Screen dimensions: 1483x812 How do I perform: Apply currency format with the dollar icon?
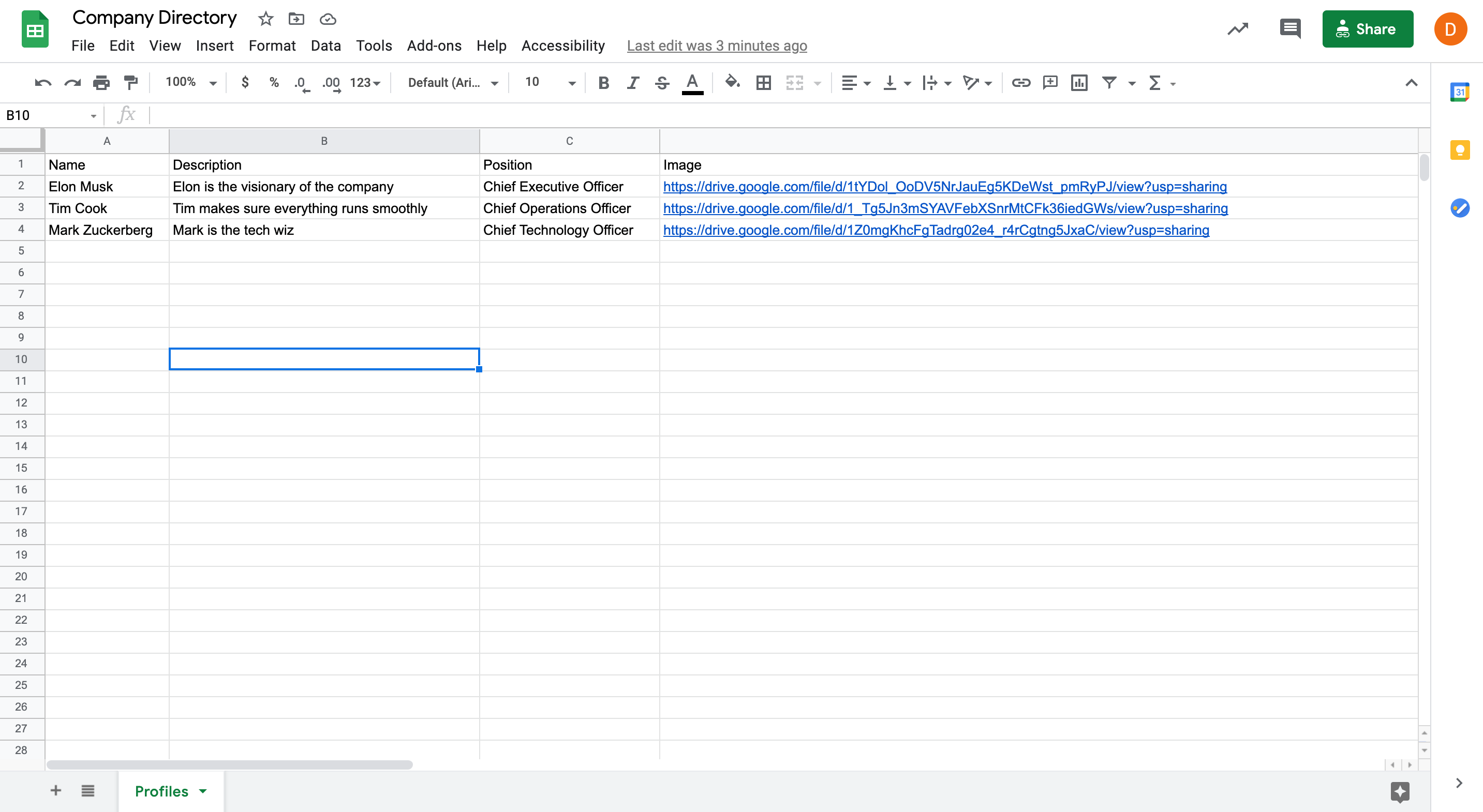pyautogui.click(x=245, y=82)
